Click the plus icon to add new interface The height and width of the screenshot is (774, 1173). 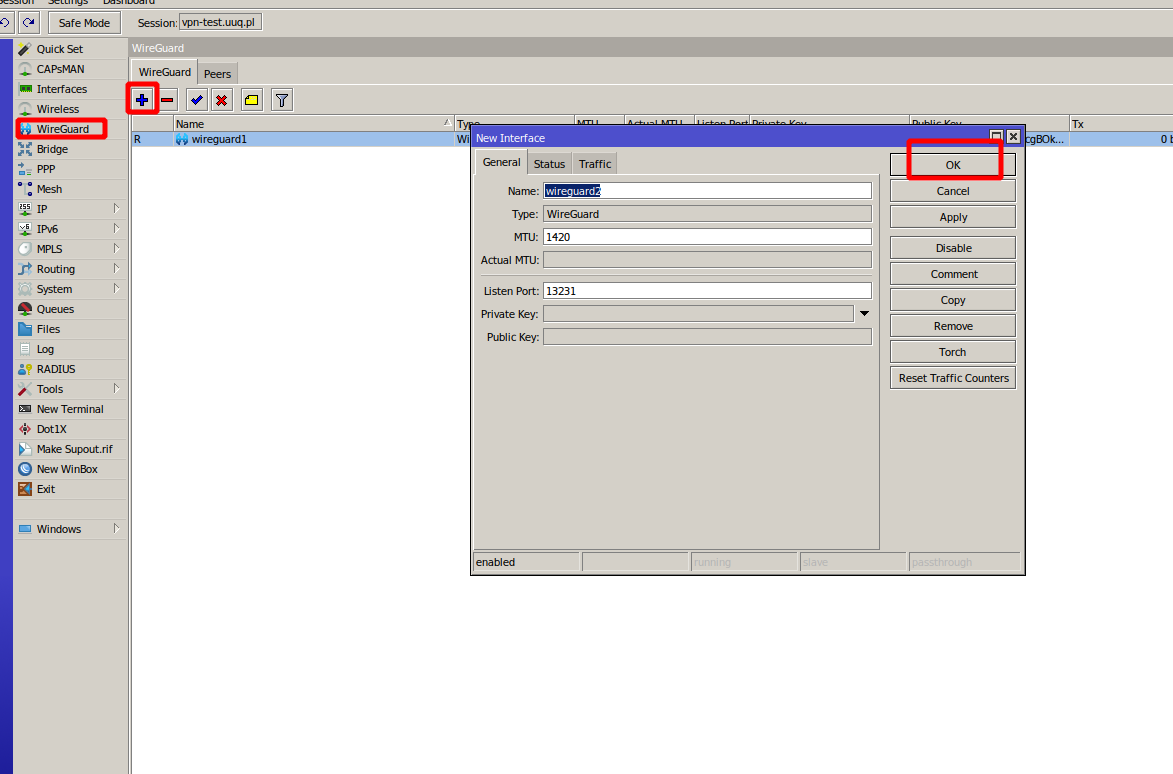coord(141,99)
